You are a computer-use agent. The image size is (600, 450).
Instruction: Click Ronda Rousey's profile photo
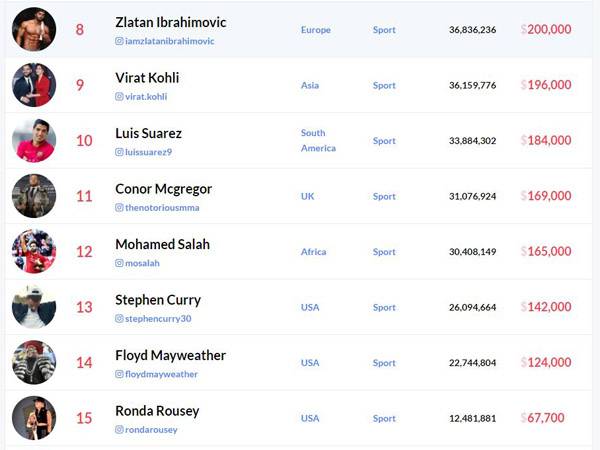coord(34,418)
